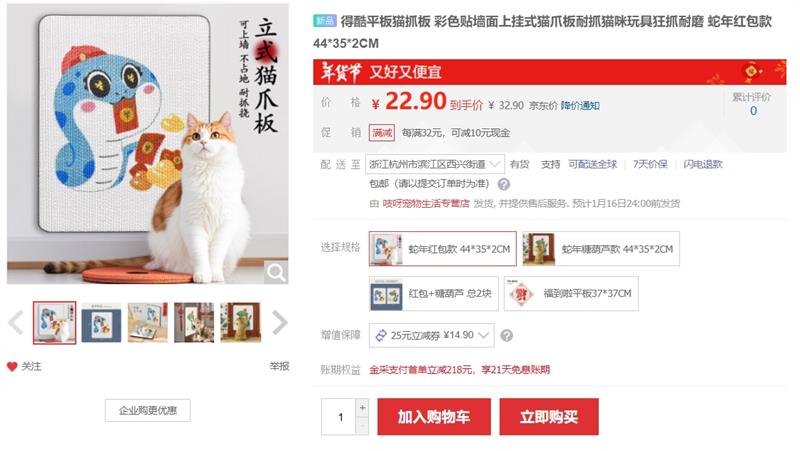Select the second product thumbnail
Screen dimensions: 800x451
tap(101, 323)
